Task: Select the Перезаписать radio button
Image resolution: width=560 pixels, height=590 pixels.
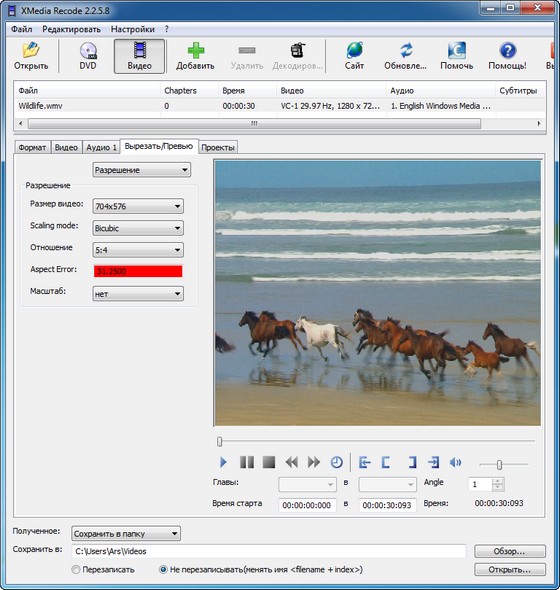Action: [x=76, y=569]
